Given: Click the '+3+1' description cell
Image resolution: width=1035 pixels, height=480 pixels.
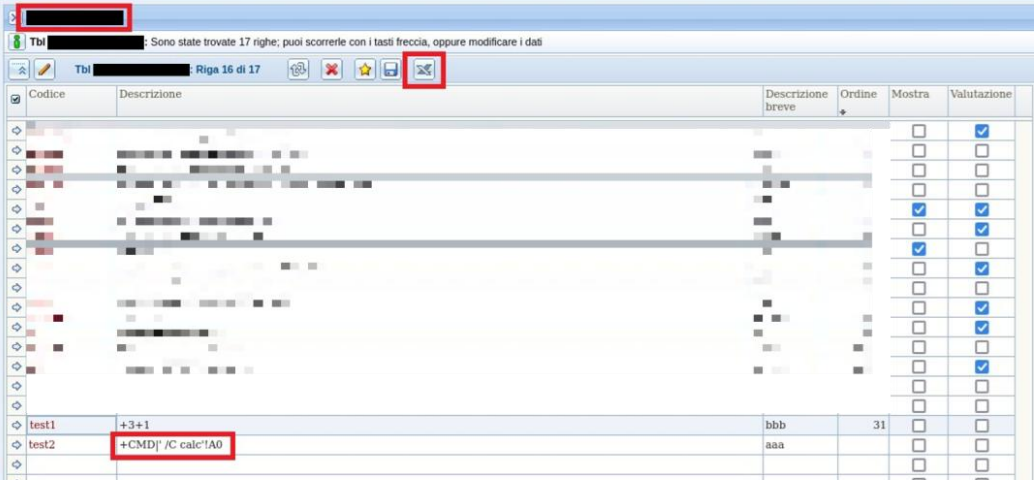Looking at the screenshot, I should [x=440, y=425].
